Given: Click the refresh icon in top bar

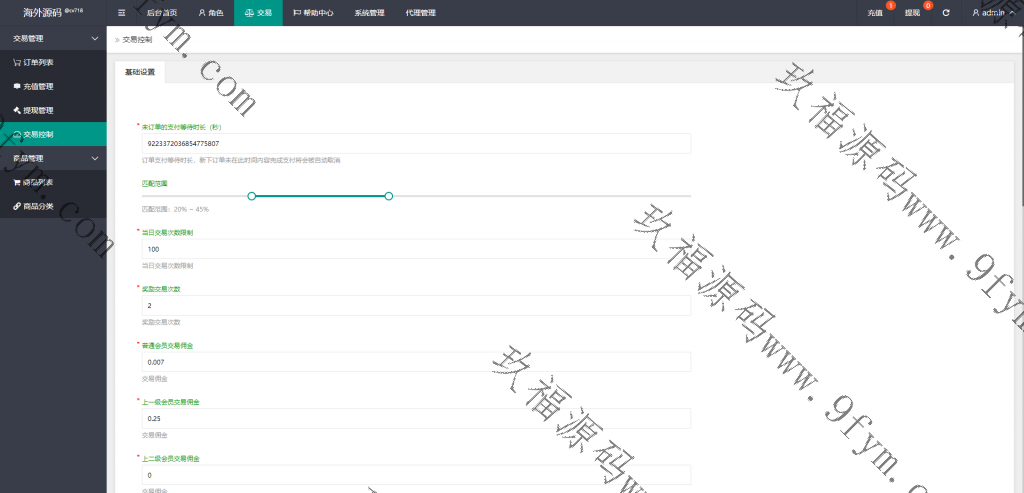Looking at the screenshot, I should (x=946, y=12).
